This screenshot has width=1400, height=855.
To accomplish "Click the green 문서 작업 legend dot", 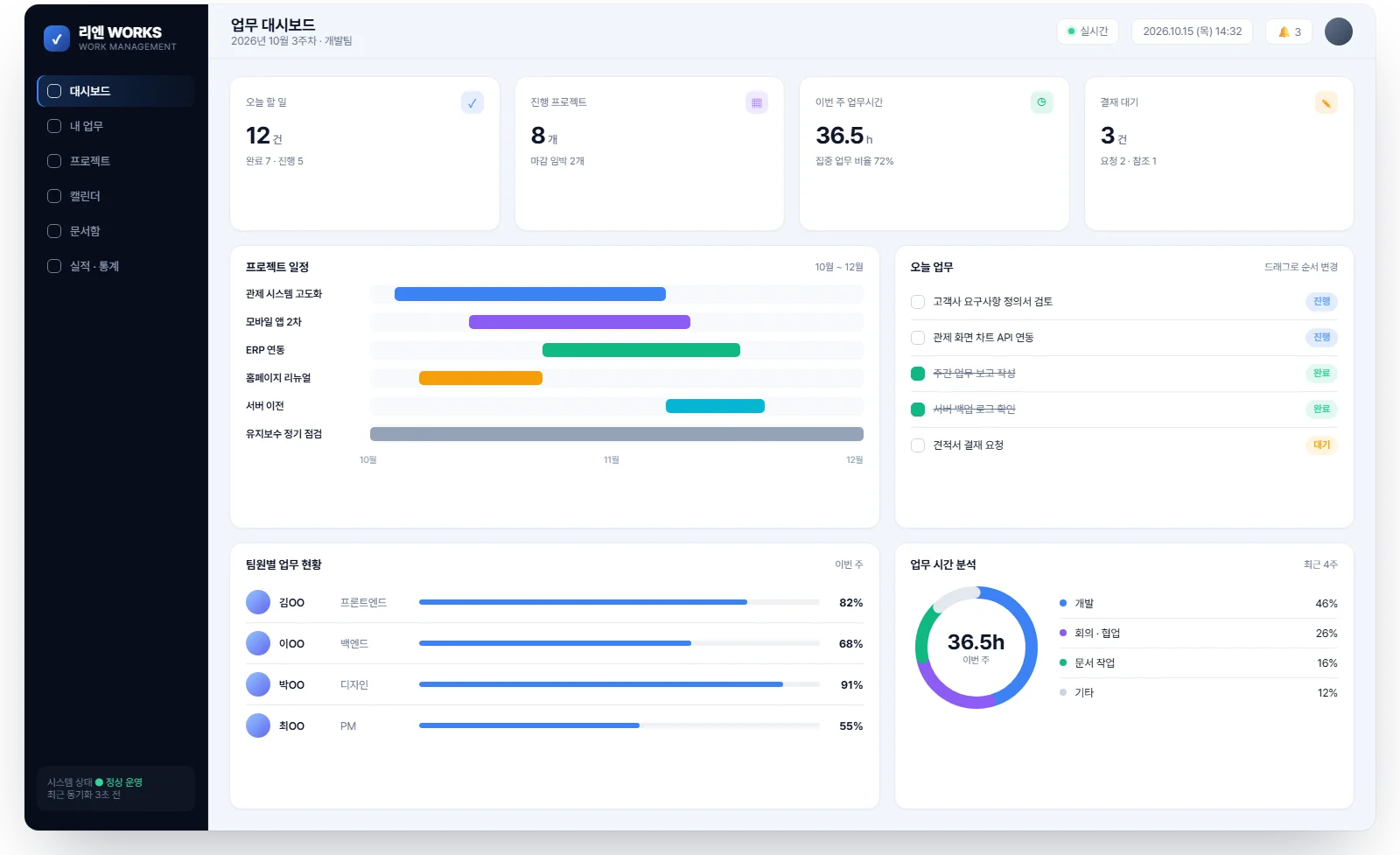I will pos(1063,662).
